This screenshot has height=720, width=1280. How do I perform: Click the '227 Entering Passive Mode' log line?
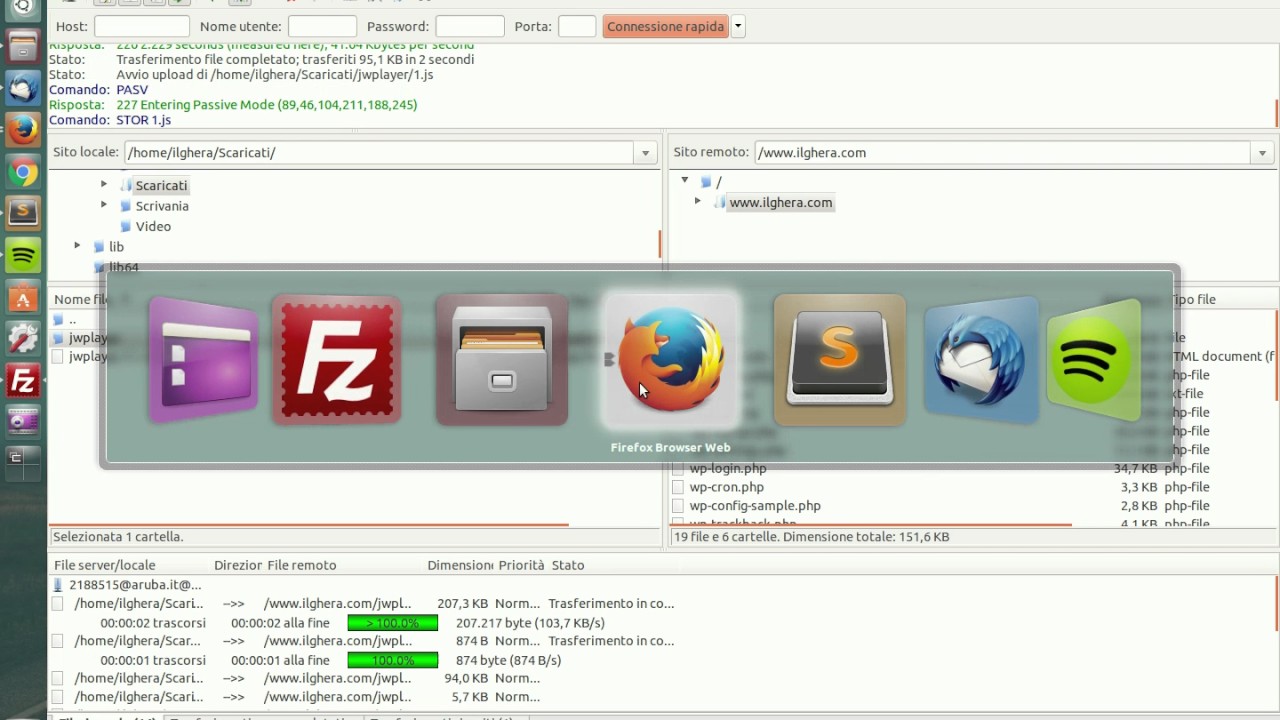[233, 105]
